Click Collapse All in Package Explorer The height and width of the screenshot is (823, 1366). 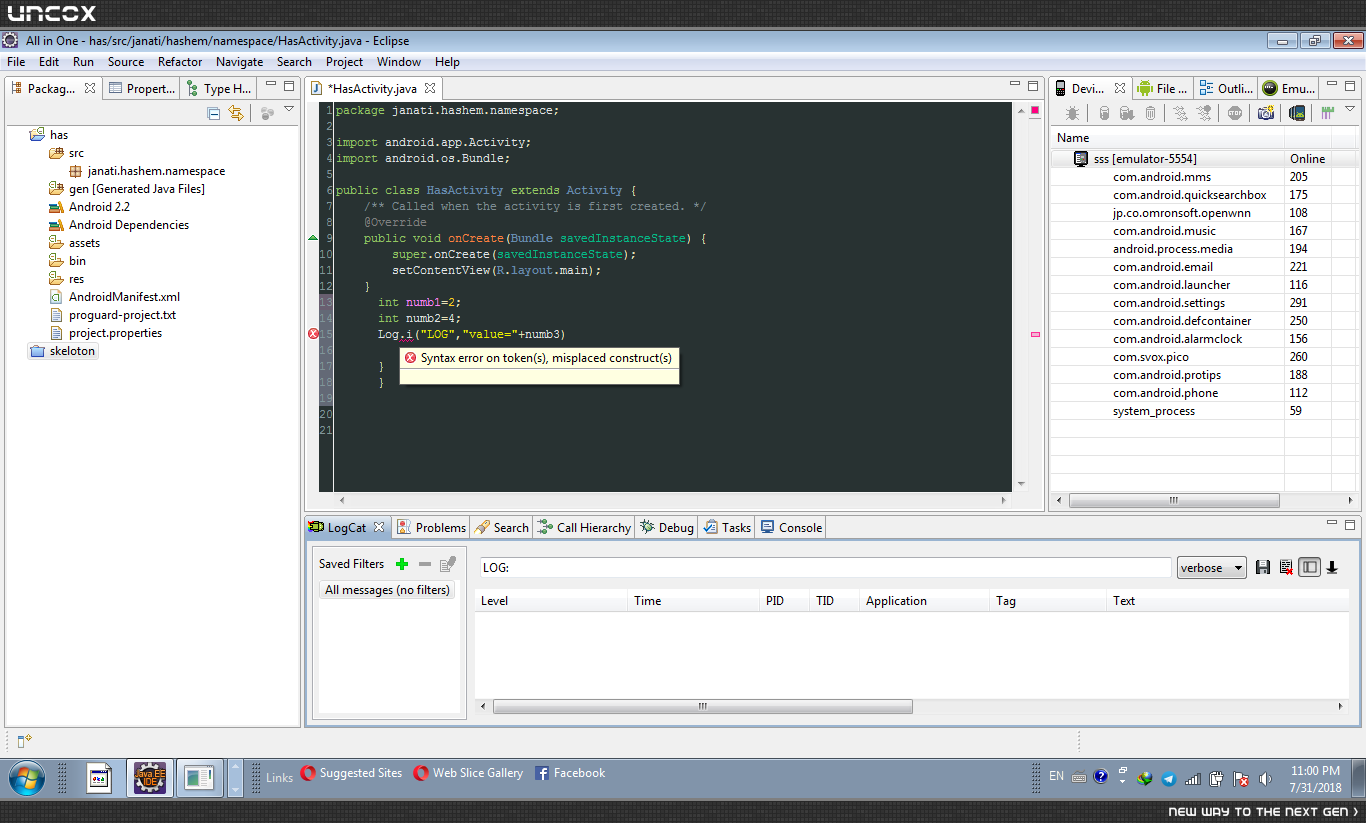tap(214, 113)
